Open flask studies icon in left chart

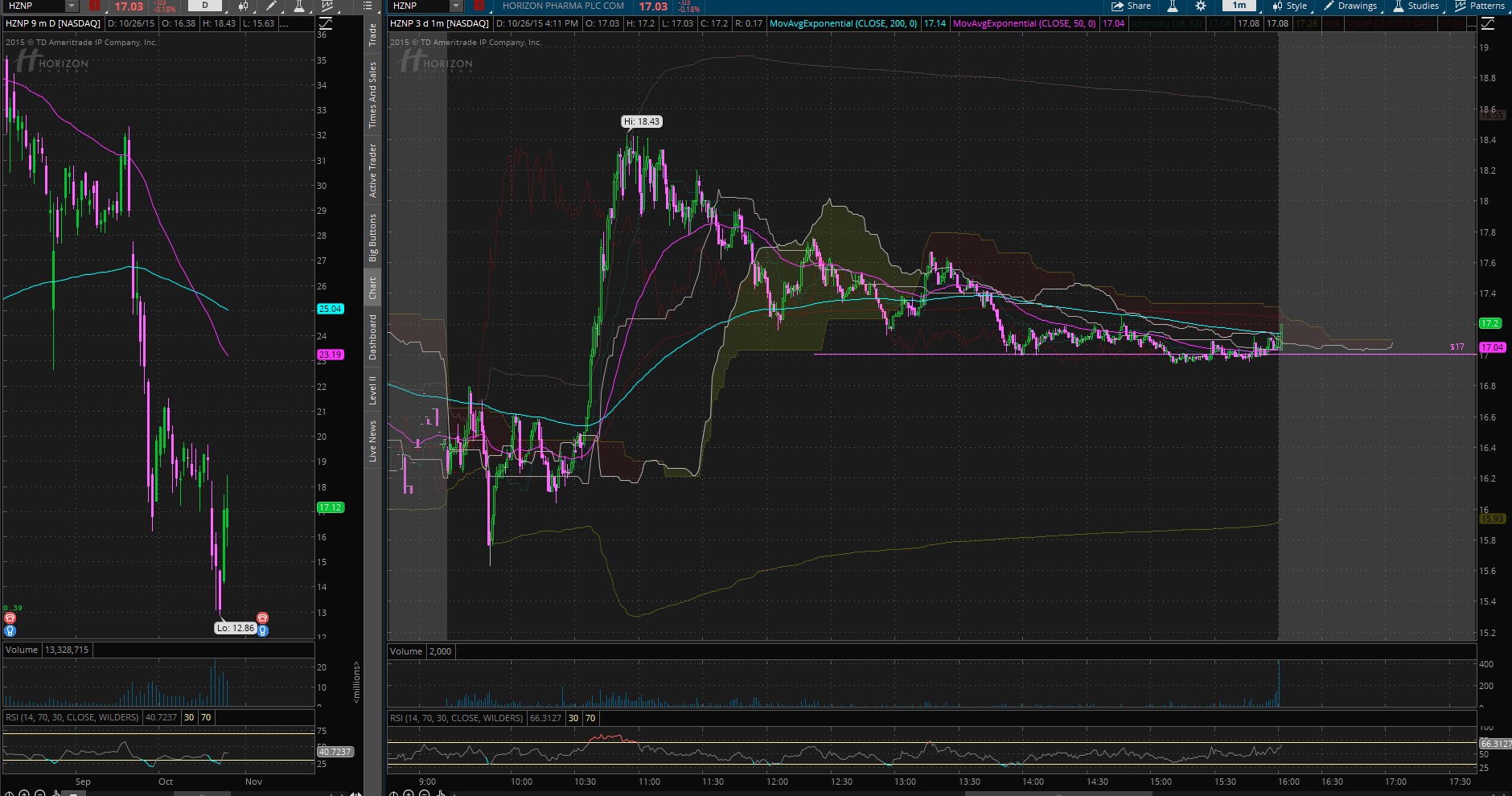coord(298,6)
